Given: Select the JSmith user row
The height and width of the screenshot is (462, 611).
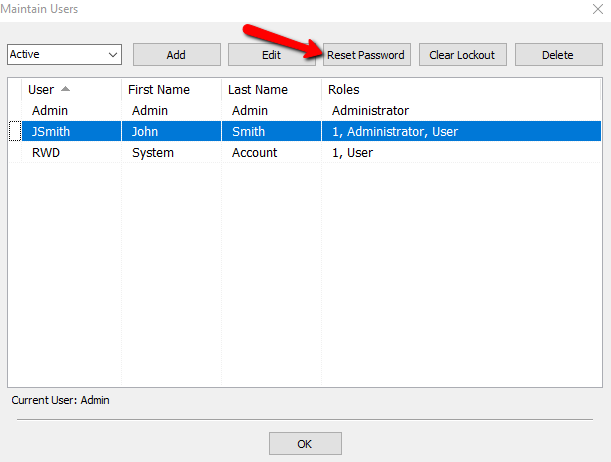Looking at the screenshot, I should pyautogui.click(x=305, y=131).
